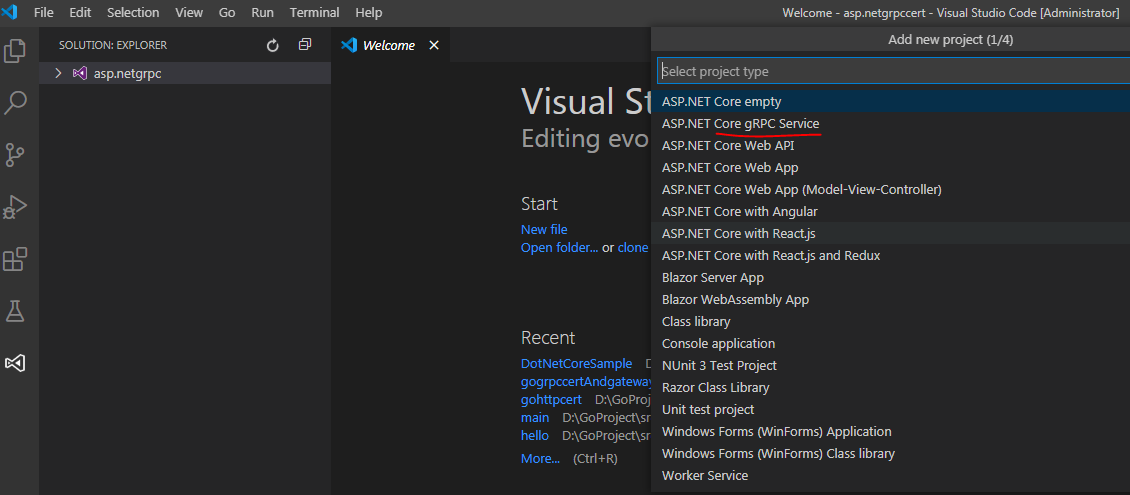Image resolution: width=1130 pixels, height=495 pixels.
Task: Click the More... recent link
Action: 540,459
